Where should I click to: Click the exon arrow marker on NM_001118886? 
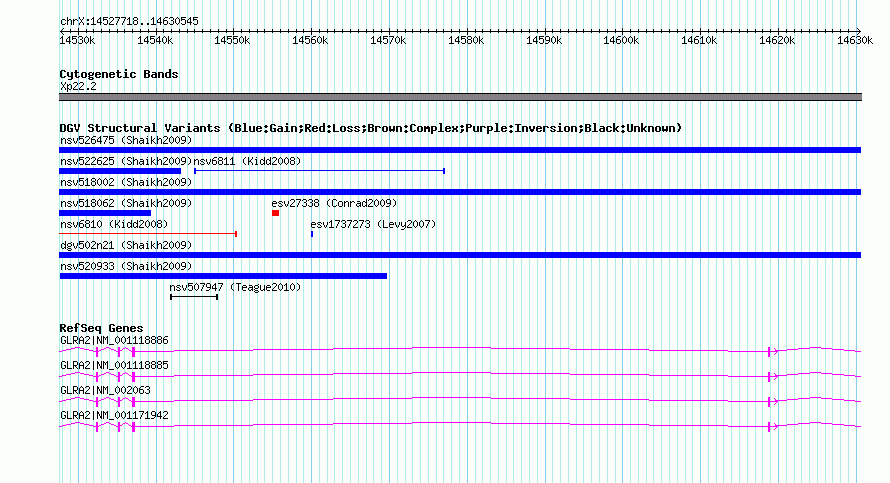coord(773,352)
